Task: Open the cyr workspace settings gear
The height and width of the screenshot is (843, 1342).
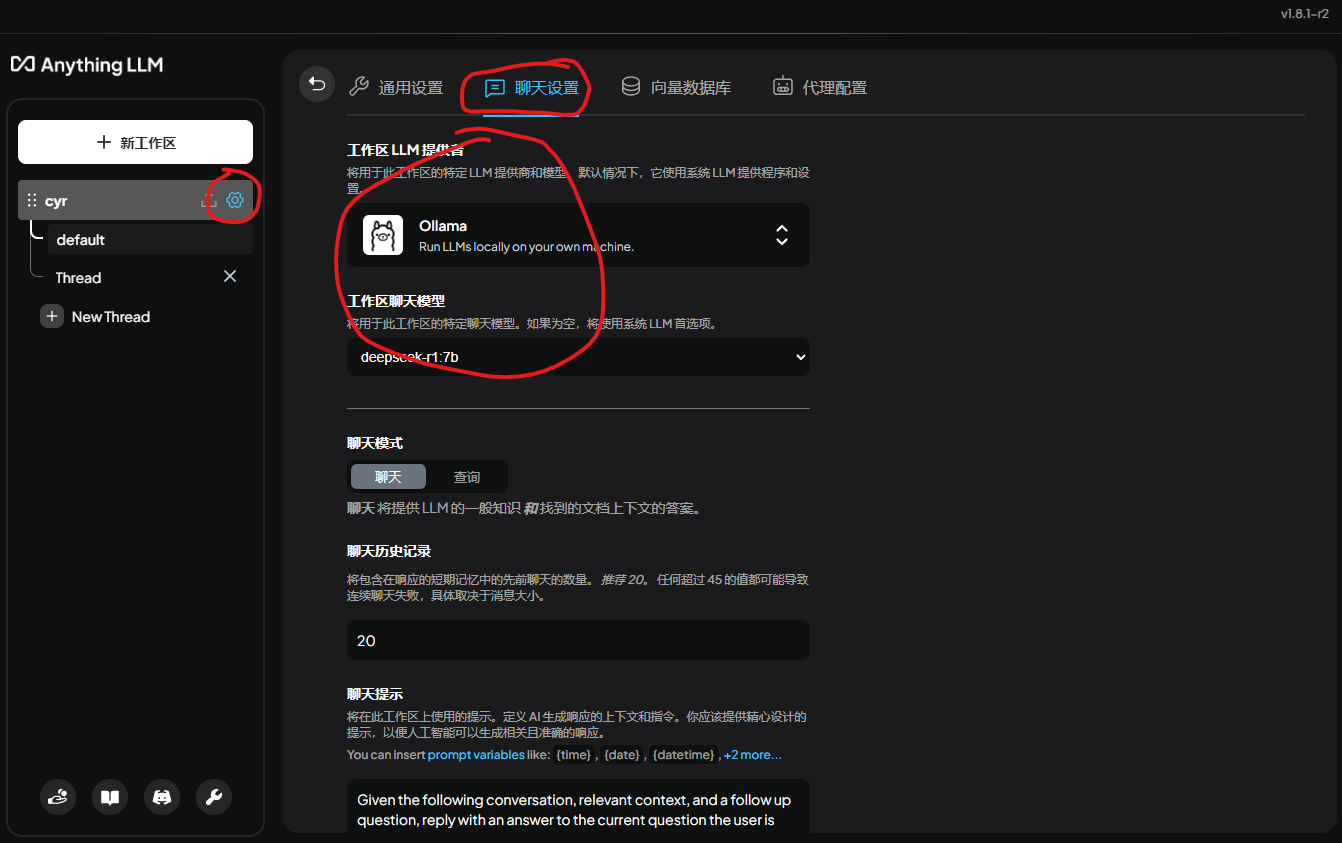Action: tap(235, 200)
